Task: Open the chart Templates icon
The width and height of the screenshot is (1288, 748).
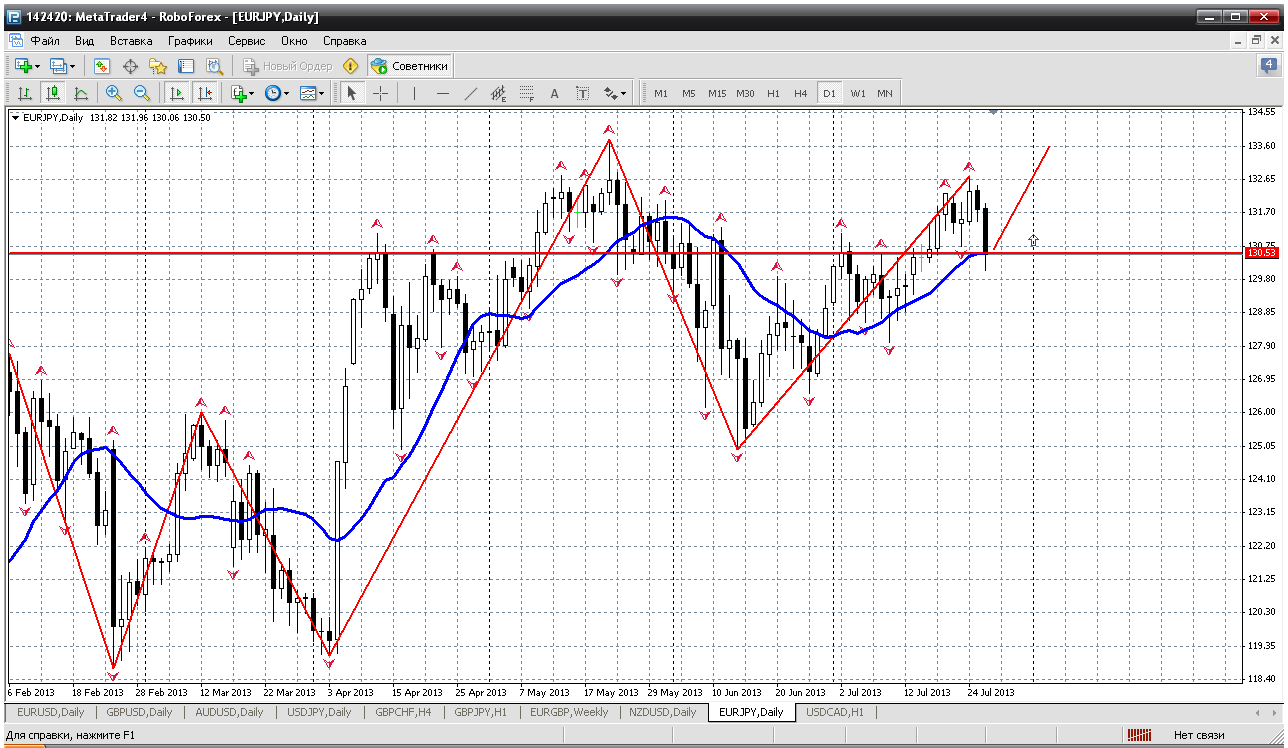Action: click(308, 93)
